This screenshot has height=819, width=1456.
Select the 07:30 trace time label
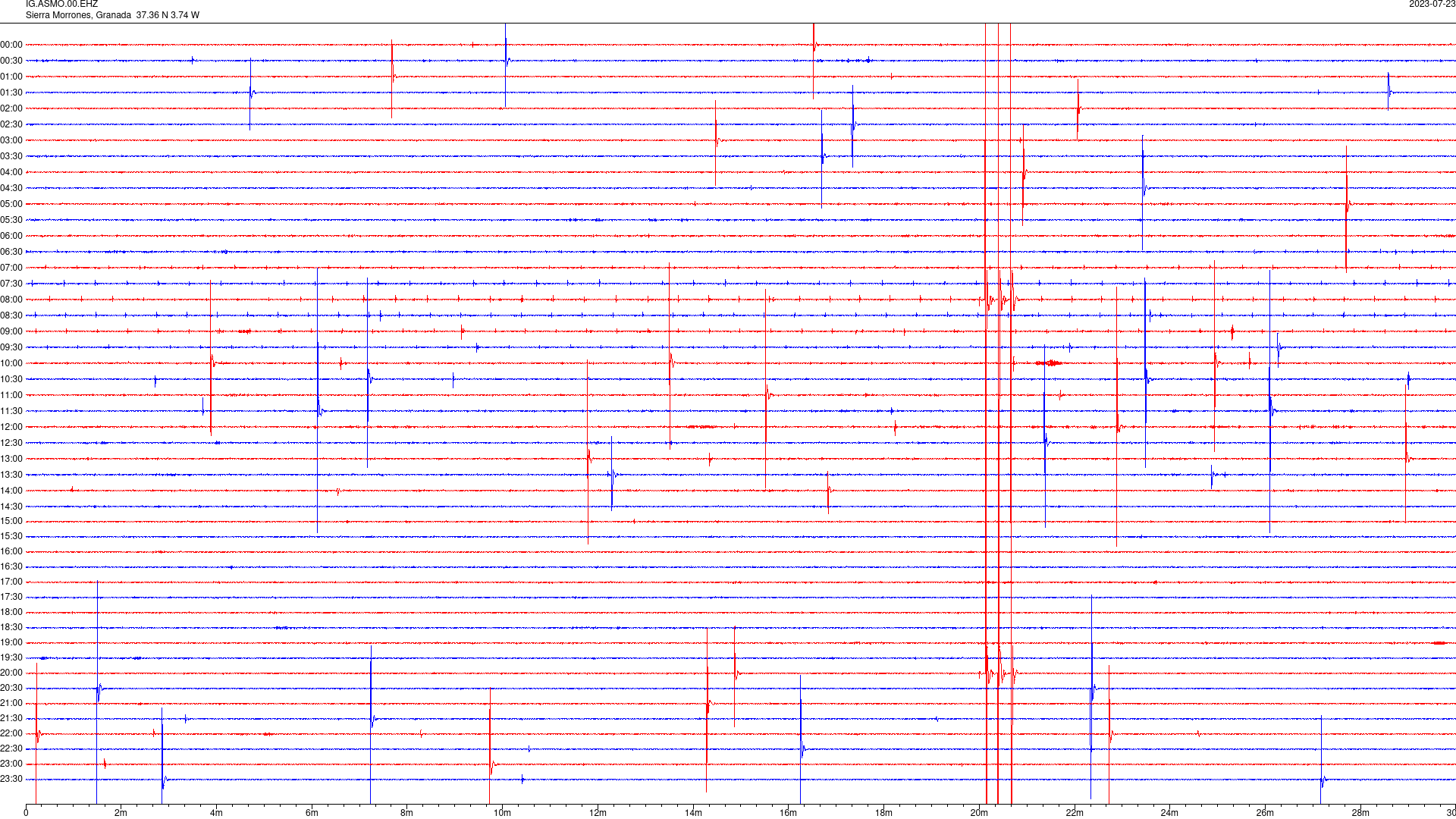click(x=11, y=284)
